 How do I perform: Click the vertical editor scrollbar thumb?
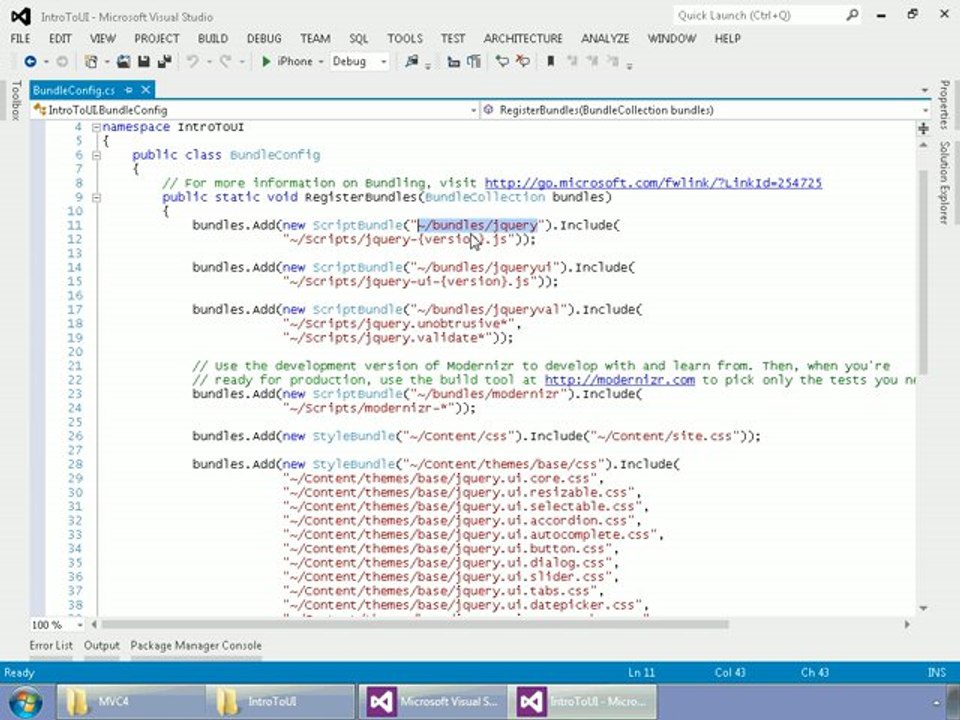(x=923, y=271)
